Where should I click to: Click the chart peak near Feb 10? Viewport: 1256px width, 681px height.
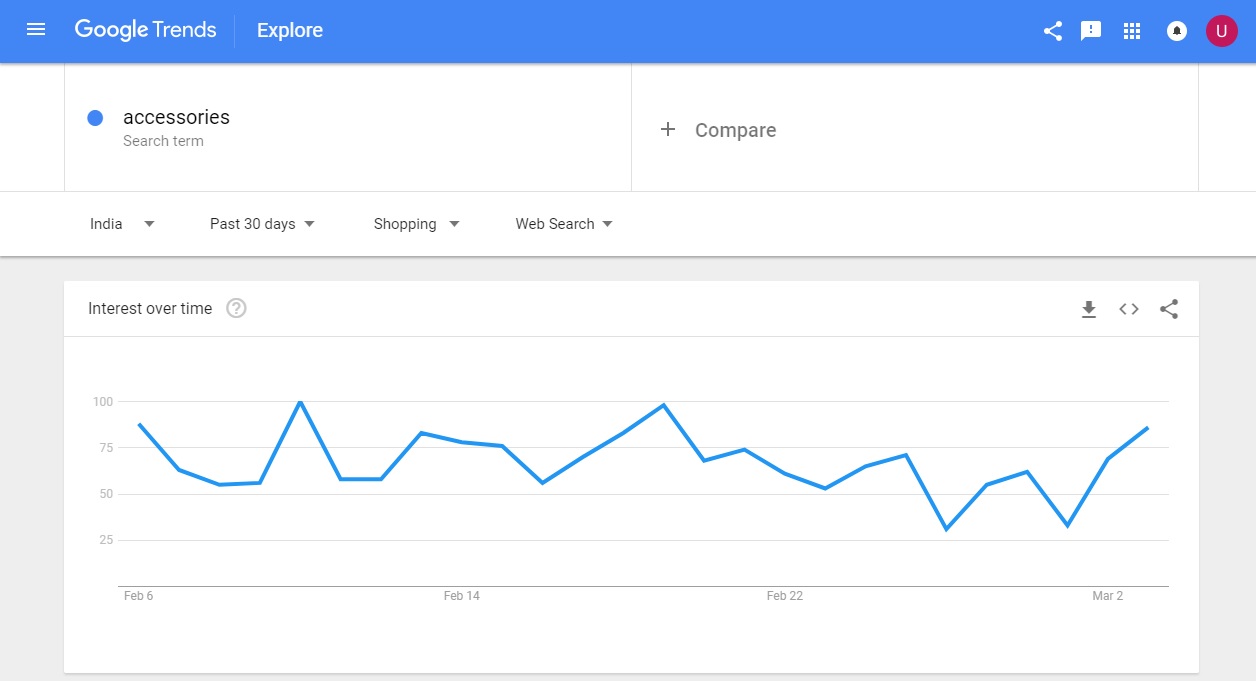(x=300, y=402)
